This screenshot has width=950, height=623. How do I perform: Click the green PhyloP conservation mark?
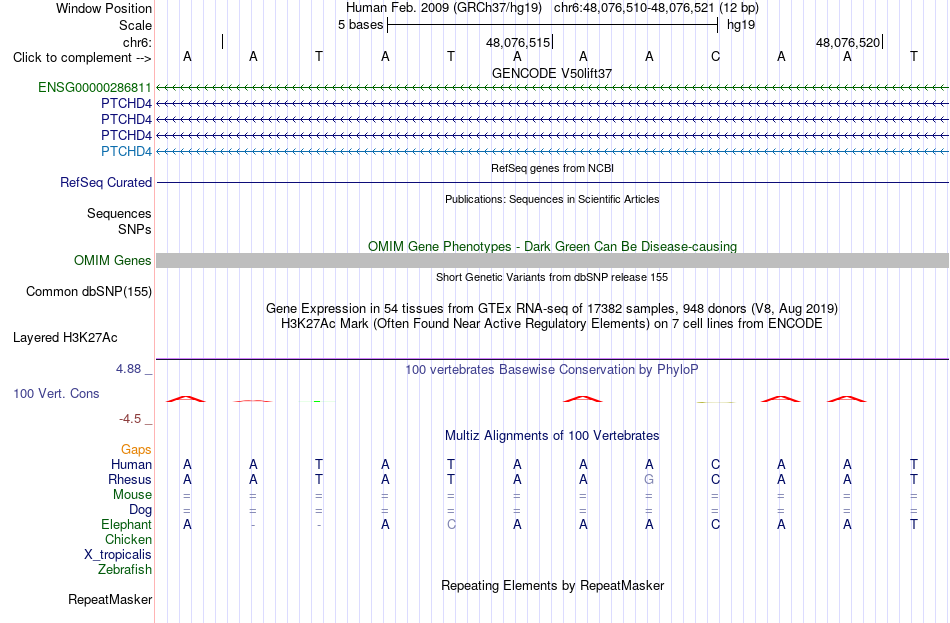[x=317, y=401]
